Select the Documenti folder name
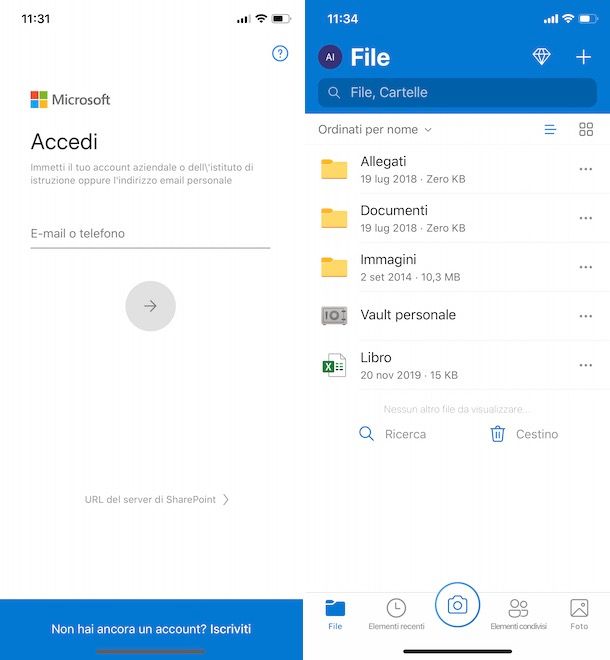Screen dimensions: 610x660 point(394,210)
